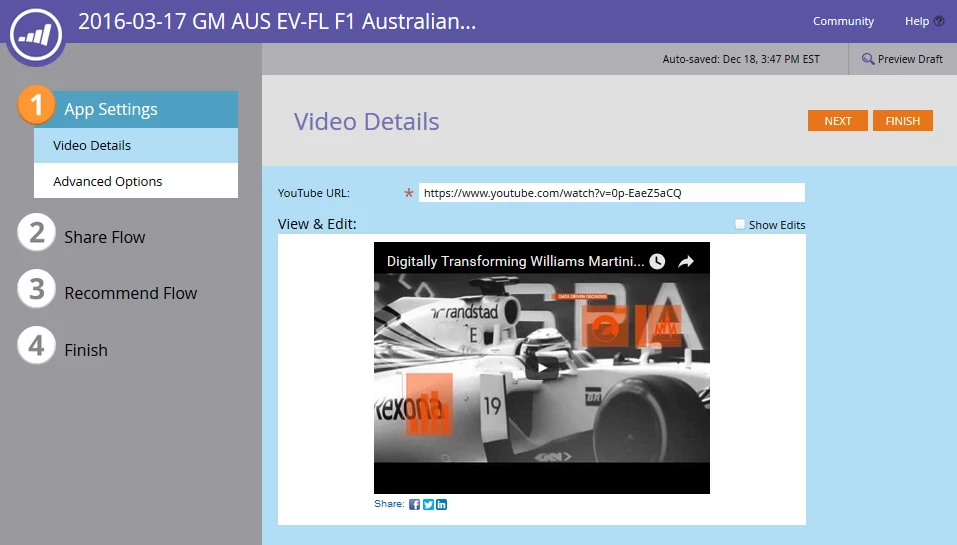Click the step 3 number circle
The image size is (957, 545).
(37, 289)
